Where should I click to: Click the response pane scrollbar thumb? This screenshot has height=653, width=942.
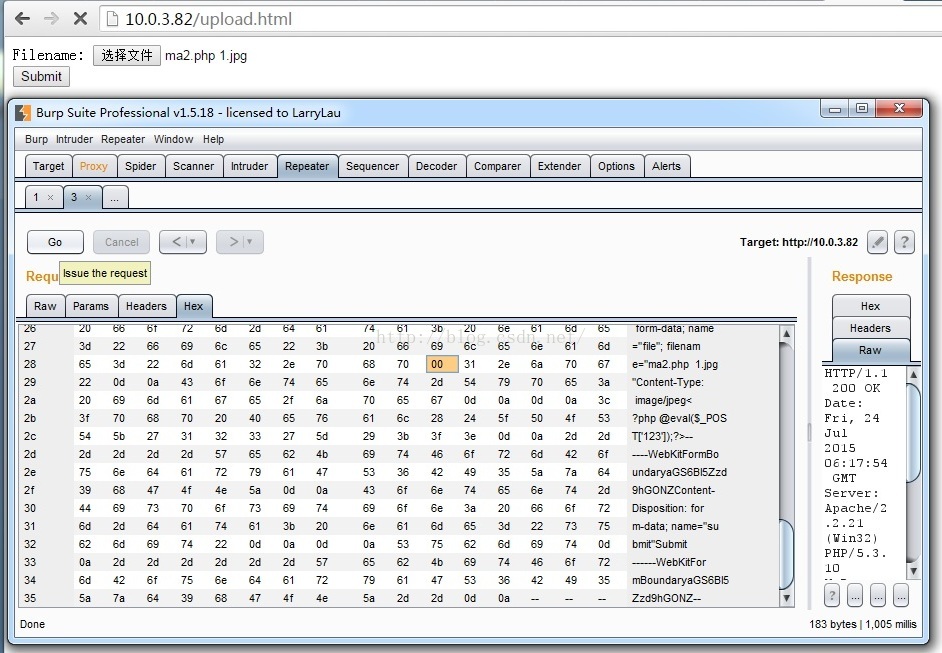tap(913, 433)
